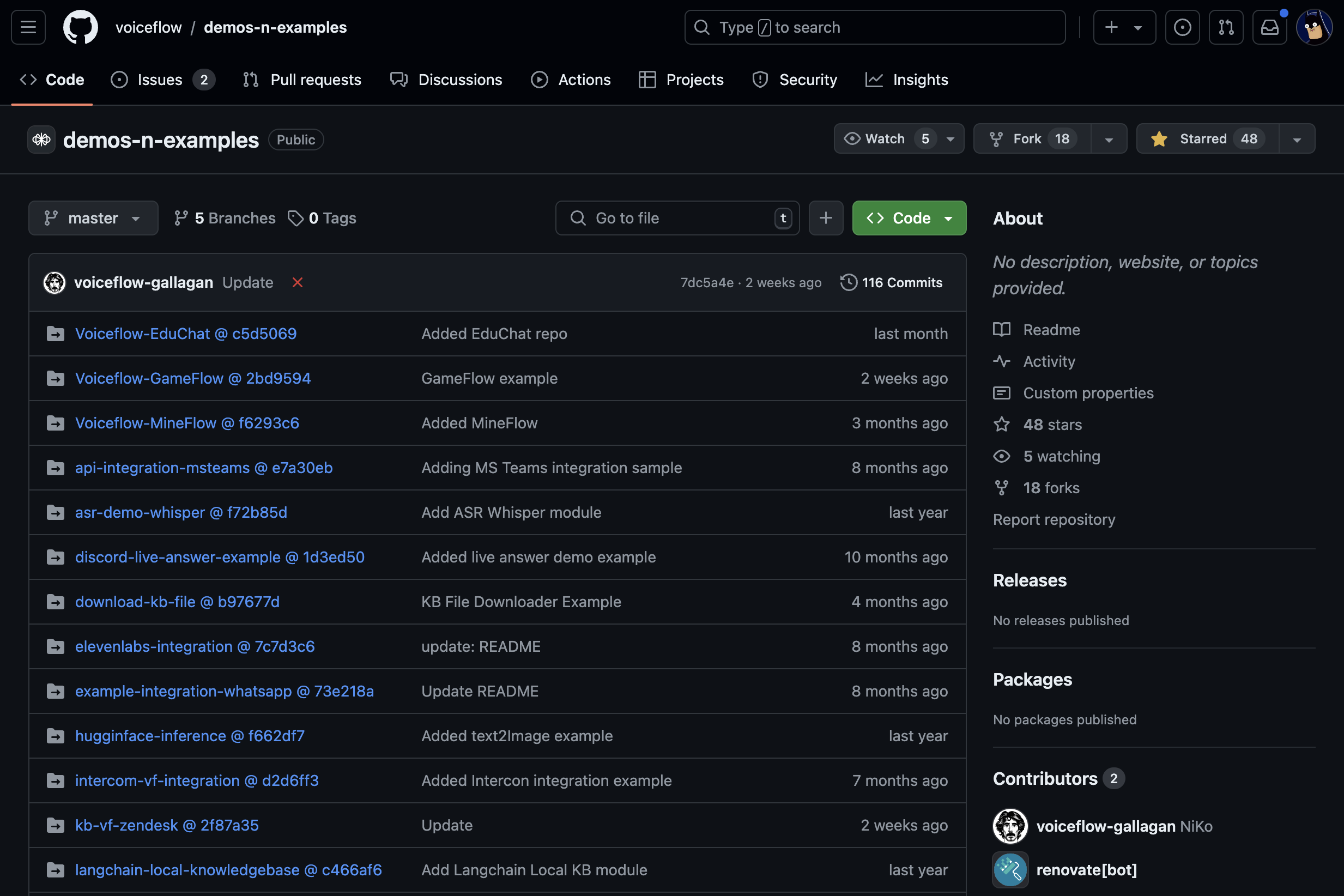Screen dimensions: 1344x896
Task: Click submodule folder icon for Voiceflow-EduChat
Action: click(56, 334)
